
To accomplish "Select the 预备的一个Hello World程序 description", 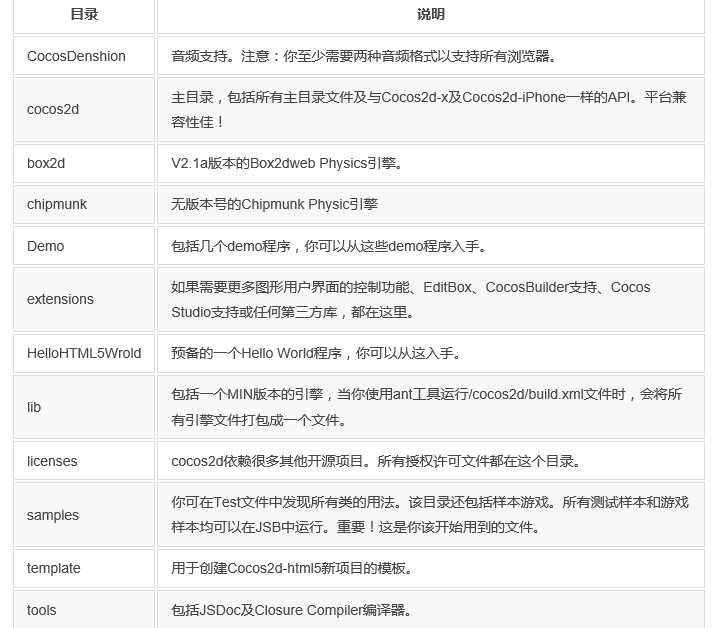I will point(317,353).
